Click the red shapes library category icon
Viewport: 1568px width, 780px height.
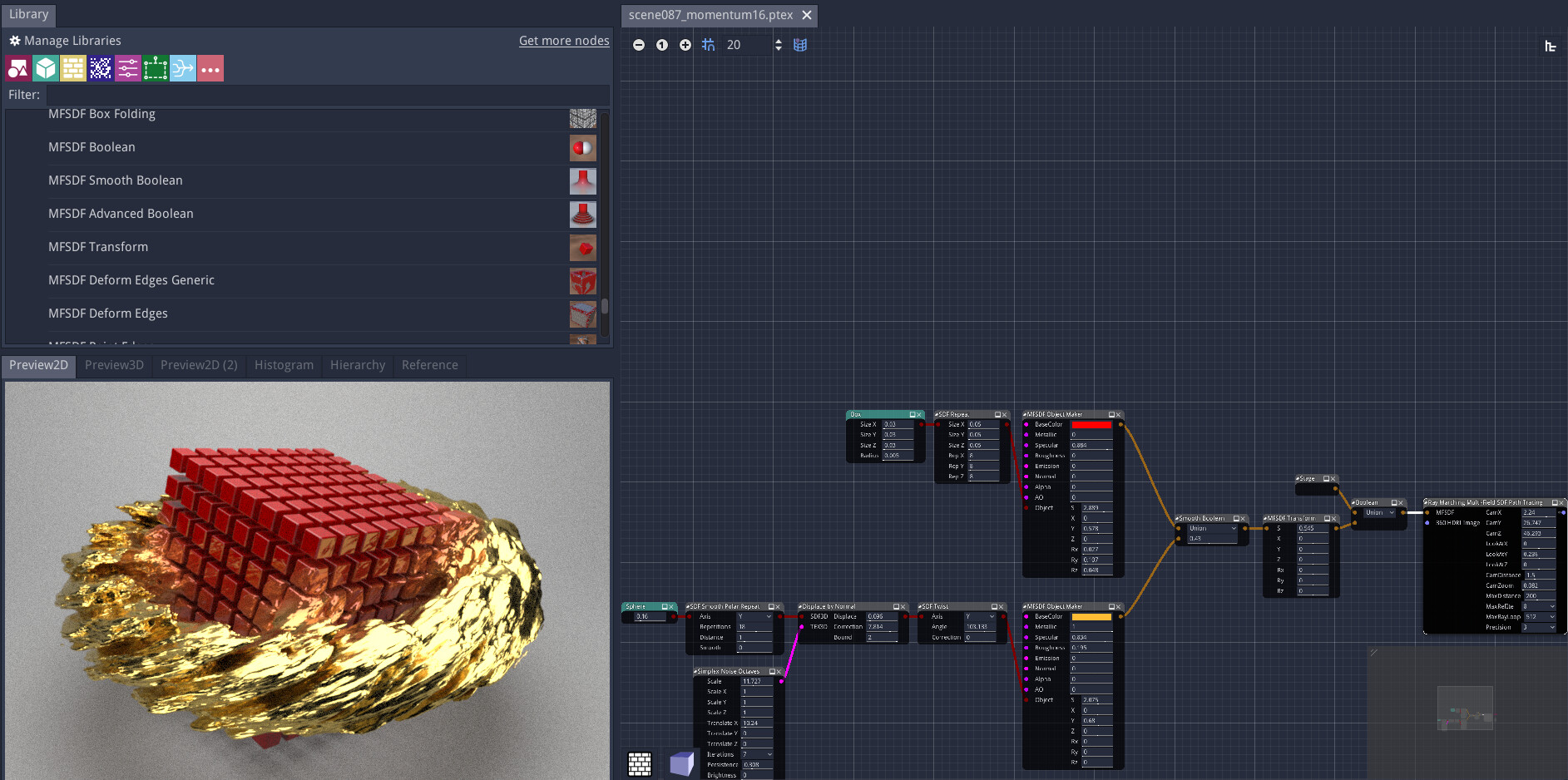[18, 68]
